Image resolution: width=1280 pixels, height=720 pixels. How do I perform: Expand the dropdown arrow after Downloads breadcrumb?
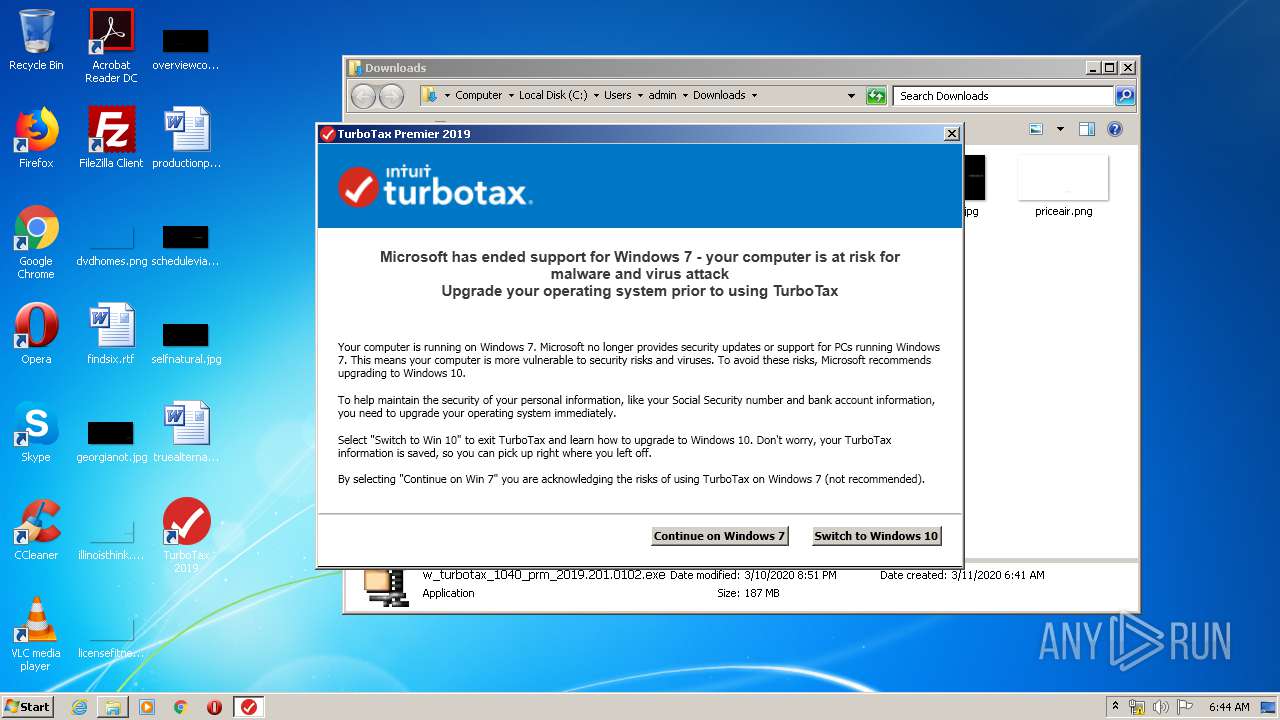pos(754,96)
